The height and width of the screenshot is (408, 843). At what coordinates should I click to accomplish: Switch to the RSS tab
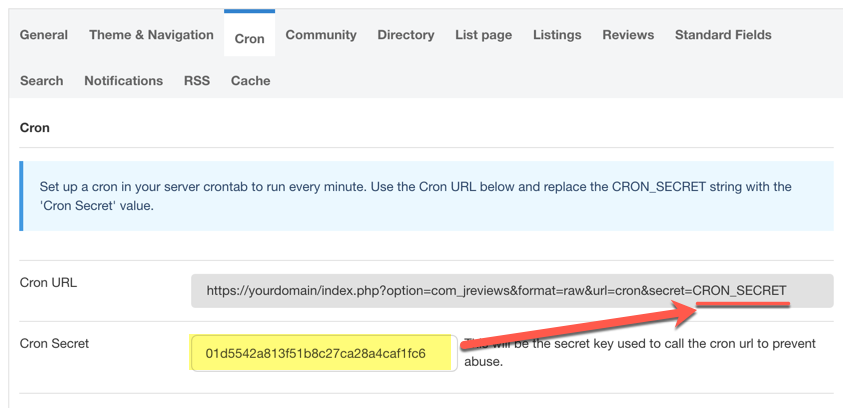tap(197, 81)
